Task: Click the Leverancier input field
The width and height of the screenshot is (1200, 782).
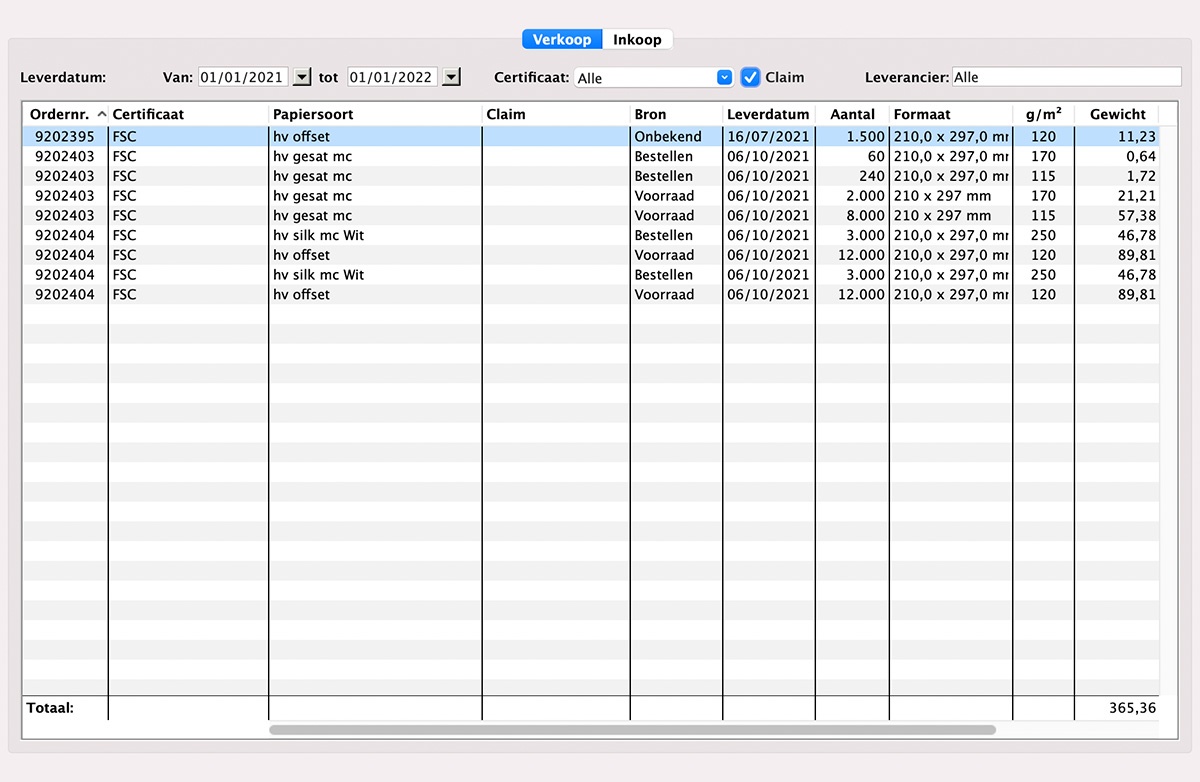Action: (x=1067, y=77)
